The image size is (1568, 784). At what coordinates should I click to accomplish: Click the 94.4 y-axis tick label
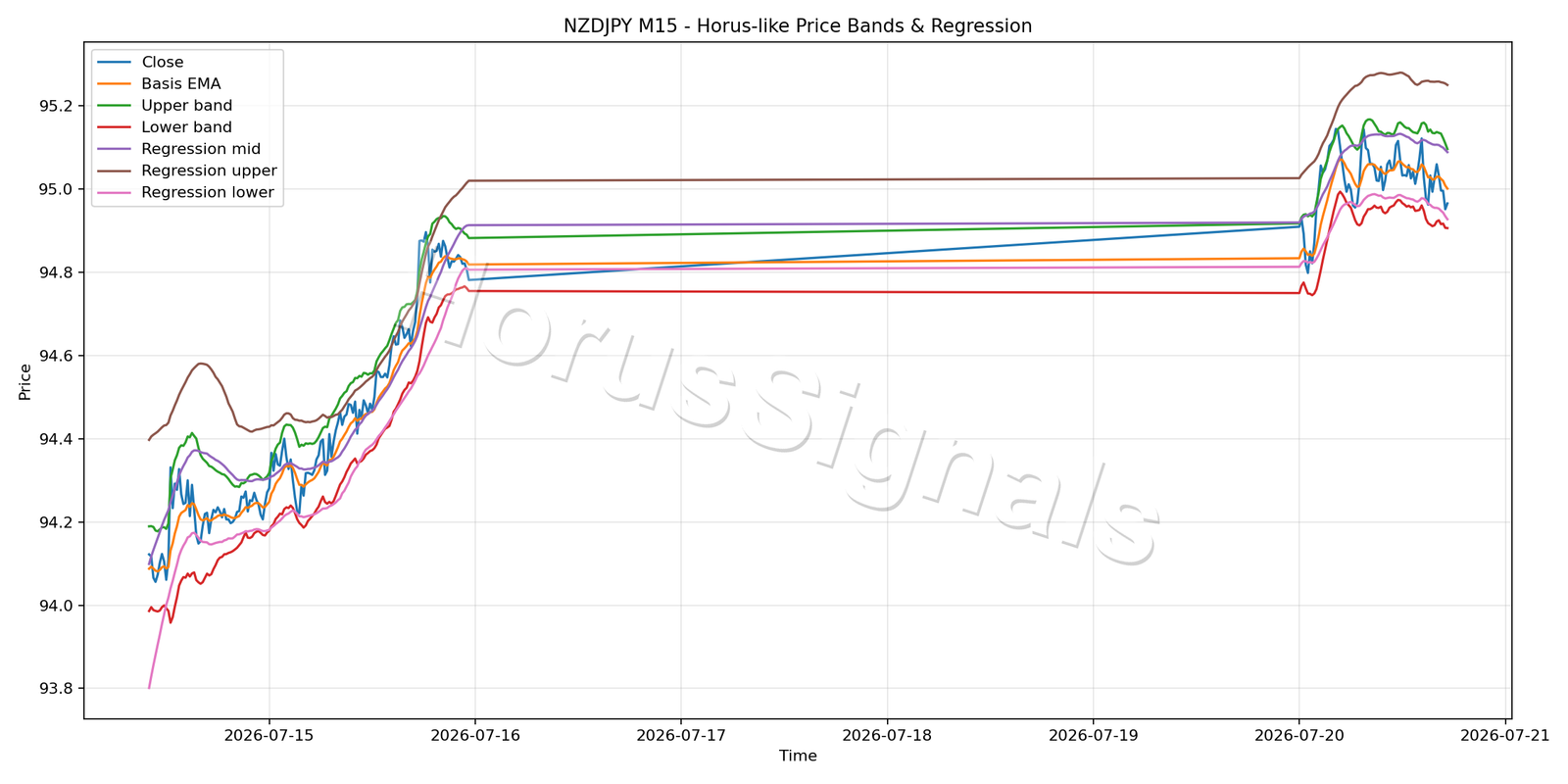(55, 439)
